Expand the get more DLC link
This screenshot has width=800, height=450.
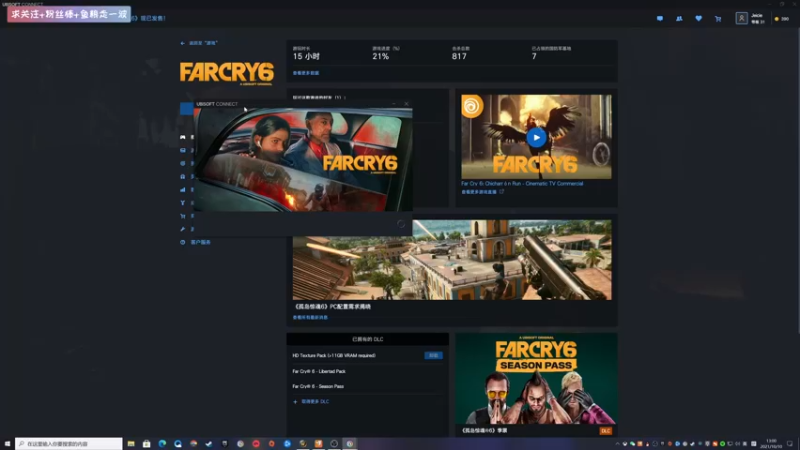(x=311, y=402)
